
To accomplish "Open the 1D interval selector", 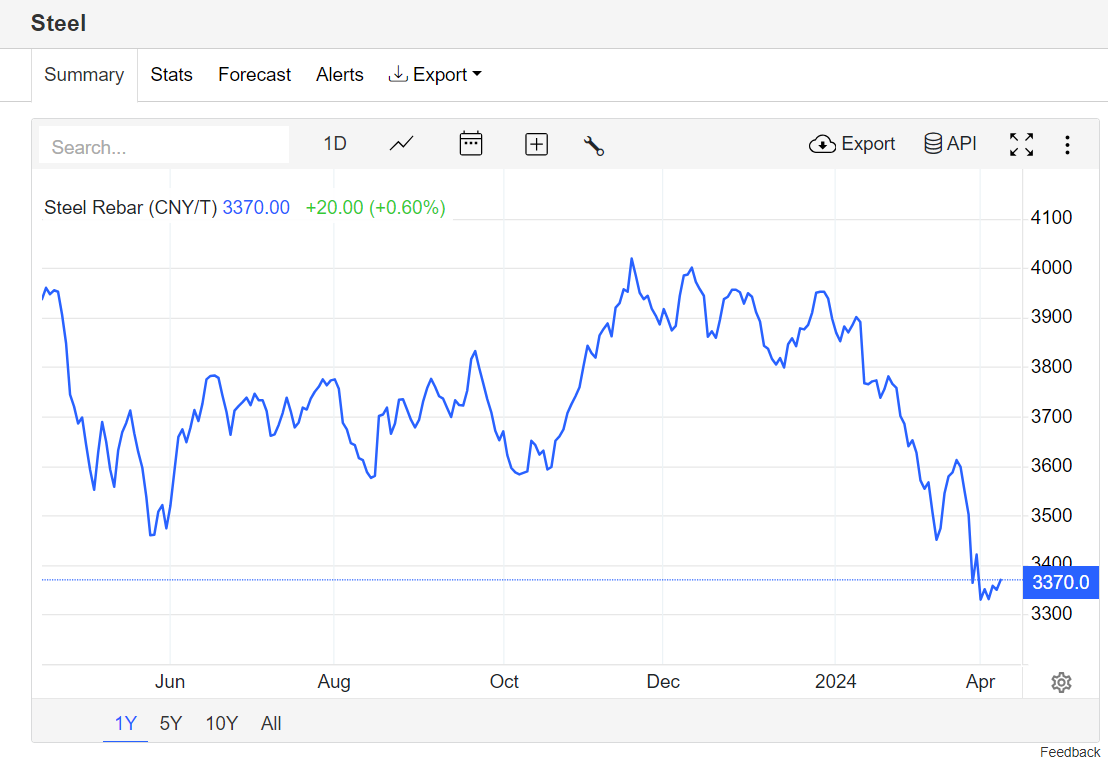I will coord(335,144).
